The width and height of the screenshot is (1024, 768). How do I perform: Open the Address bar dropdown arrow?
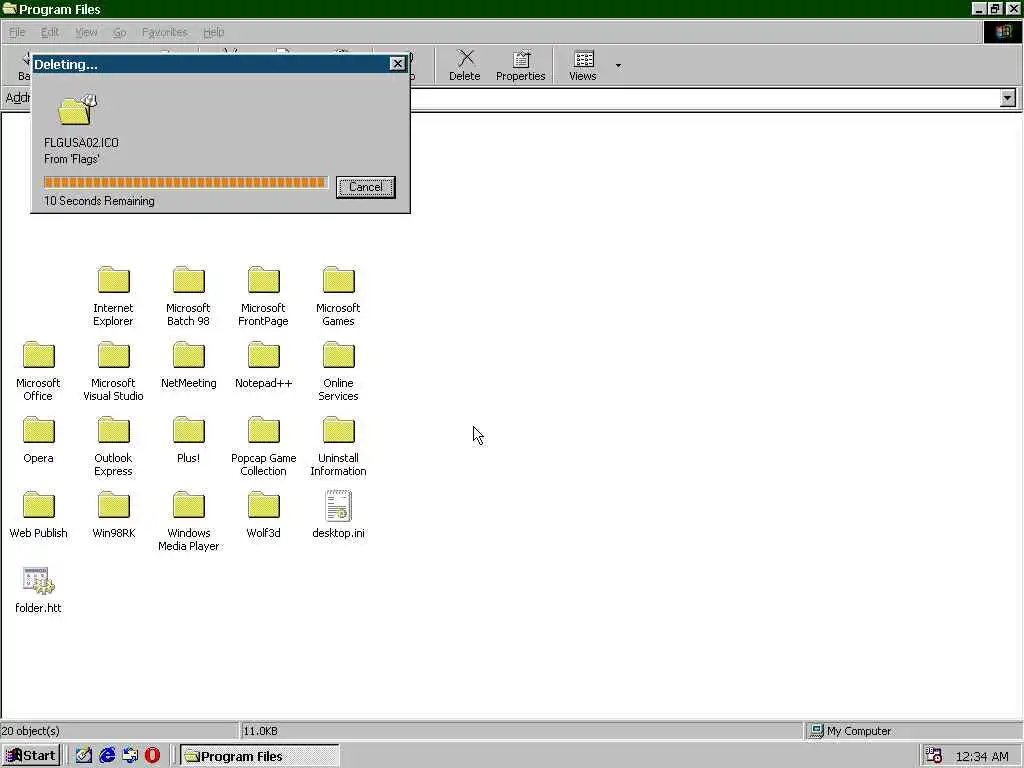pos(1008,98)
